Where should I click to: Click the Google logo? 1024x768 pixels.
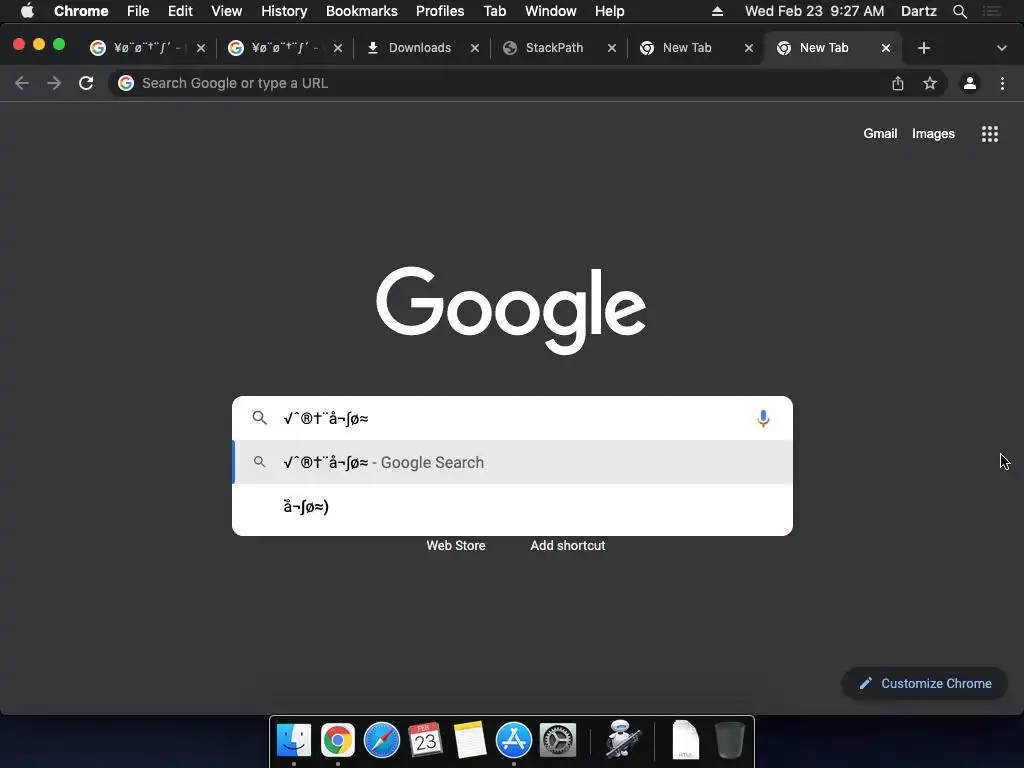click(511, 310)
